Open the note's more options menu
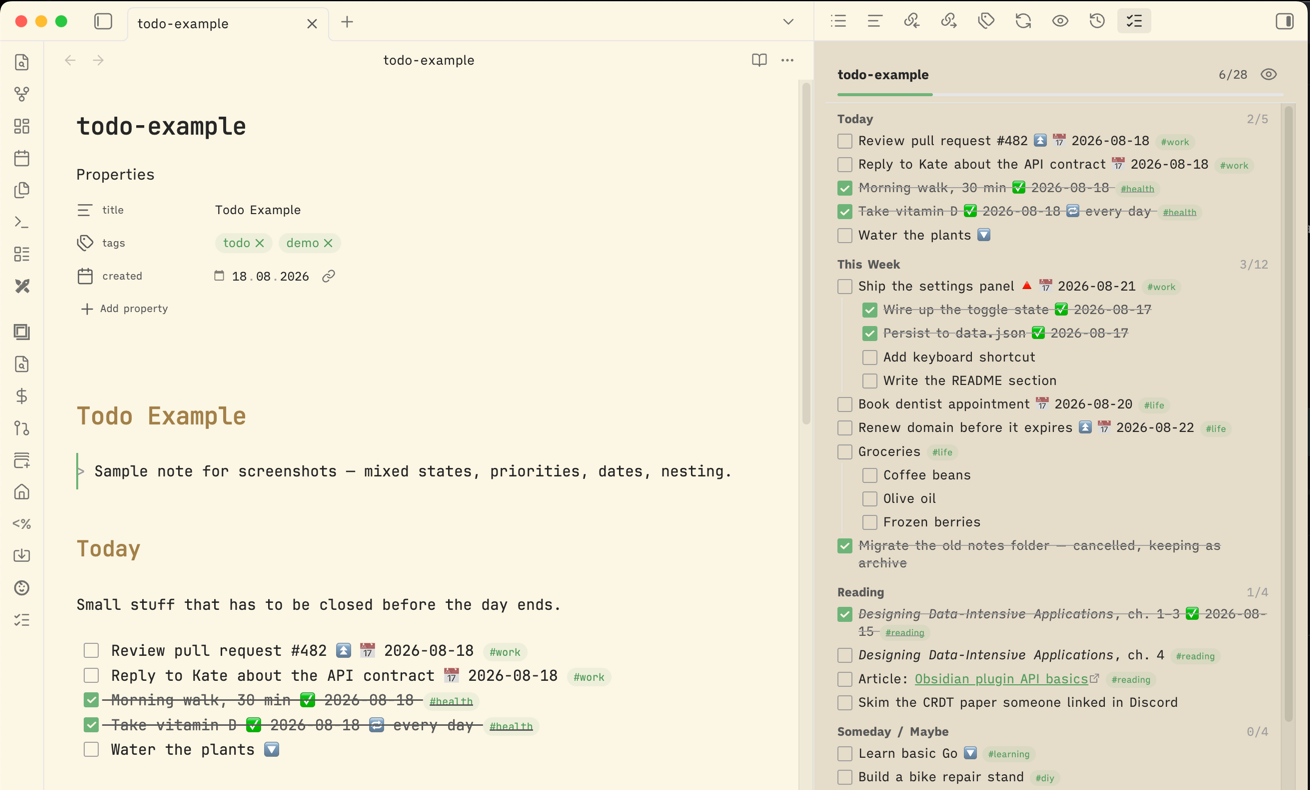This screenshot has width=1310, height=790. (788, 60)
